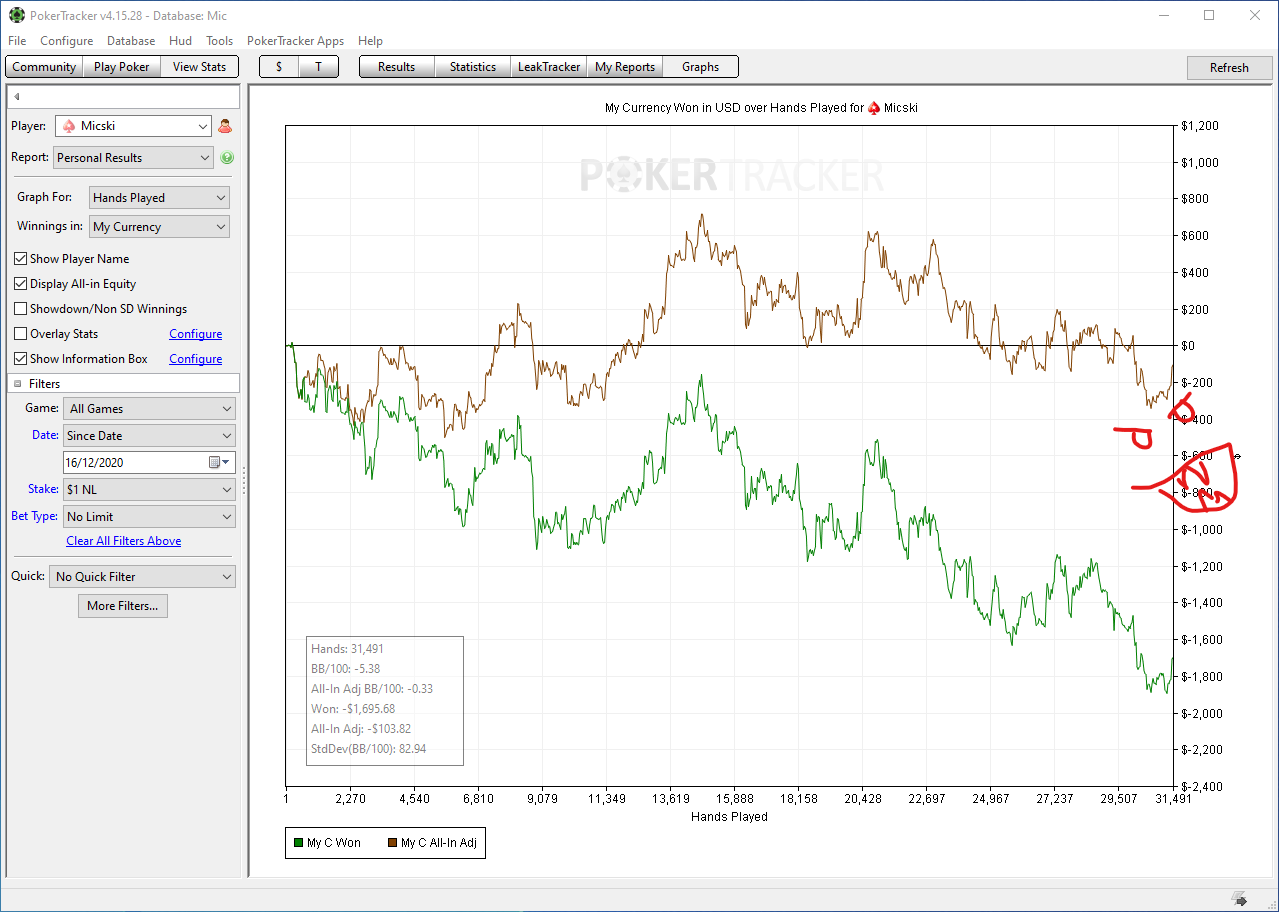Click the date input field showing 16/12/2020
Screen dimensions: 1279x912
[134, 462]
